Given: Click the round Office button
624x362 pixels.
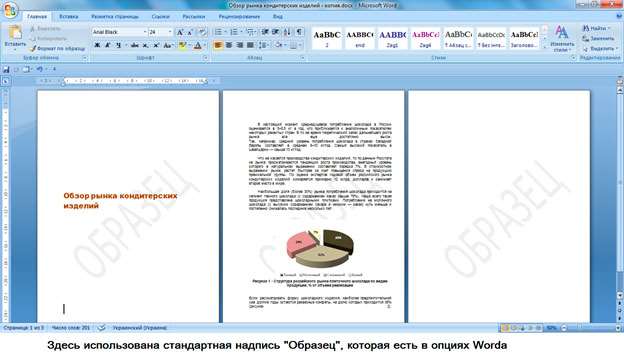Looking at the screenshot, I should tap(10, 10).
